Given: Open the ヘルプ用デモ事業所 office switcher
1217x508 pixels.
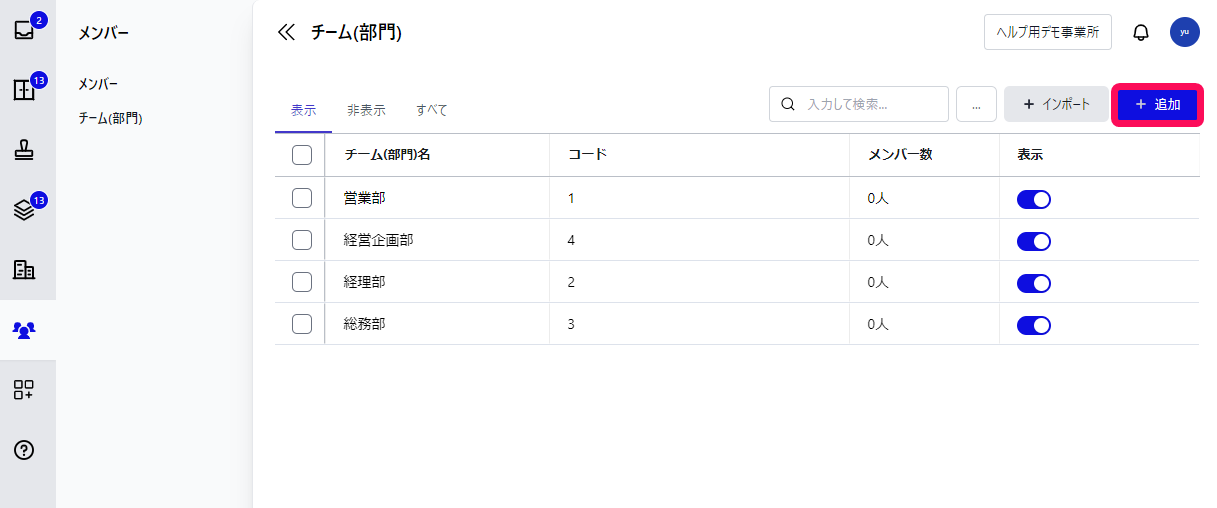Looking at the screenshot, I should point(1047,32).
